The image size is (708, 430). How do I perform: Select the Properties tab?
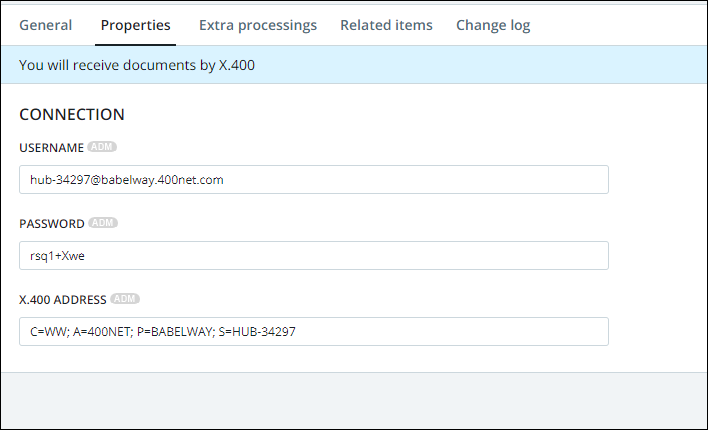click(136, 25)
